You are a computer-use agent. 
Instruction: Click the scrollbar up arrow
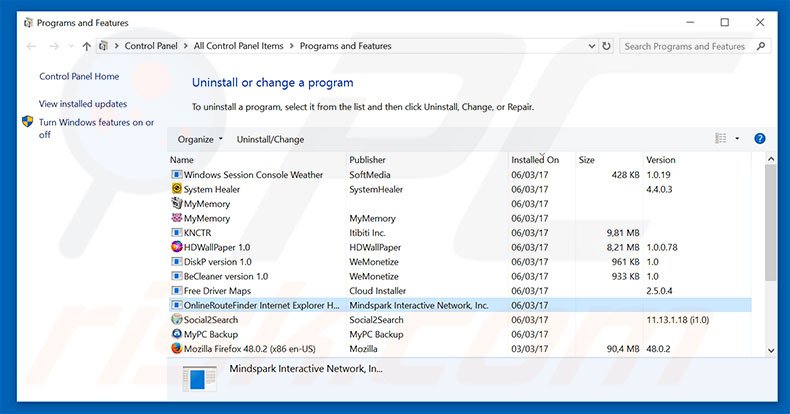[771, 159]
